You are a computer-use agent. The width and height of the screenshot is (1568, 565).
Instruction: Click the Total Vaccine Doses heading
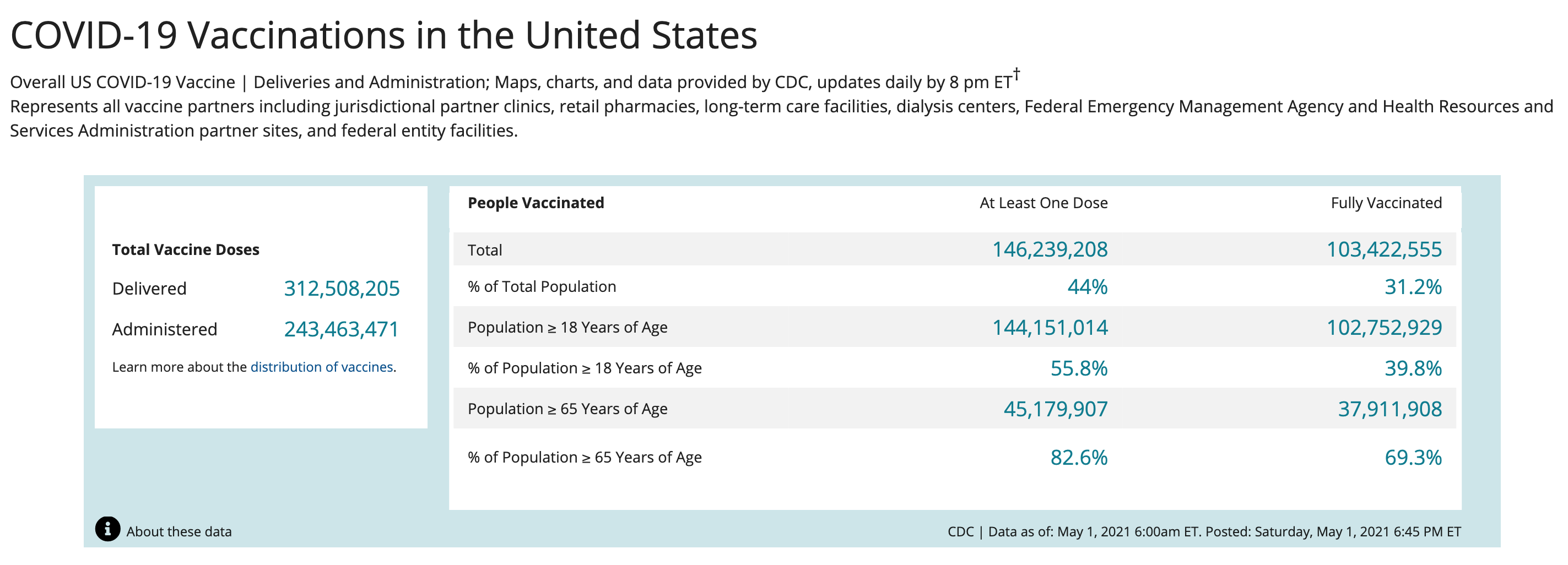pyautogui.click(x=186, y=249)
